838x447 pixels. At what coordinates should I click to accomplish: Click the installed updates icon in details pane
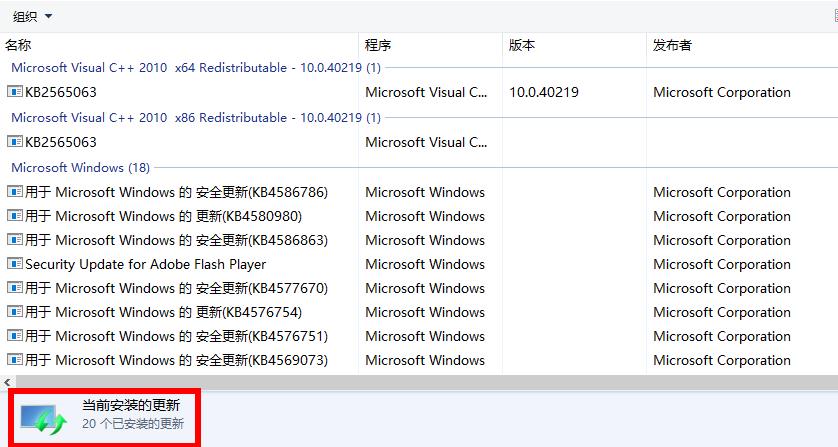pos(44,418)
